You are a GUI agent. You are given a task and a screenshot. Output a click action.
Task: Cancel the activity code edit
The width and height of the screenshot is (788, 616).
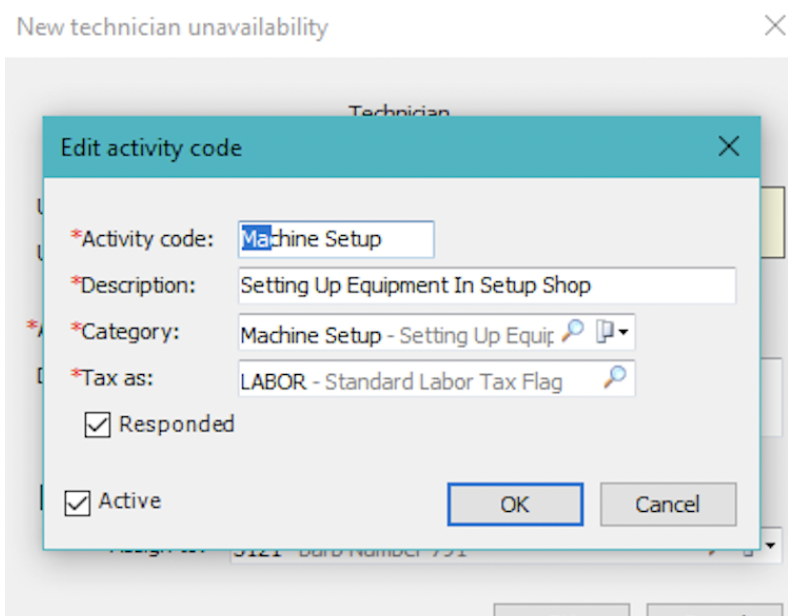[x=668, y=504]
